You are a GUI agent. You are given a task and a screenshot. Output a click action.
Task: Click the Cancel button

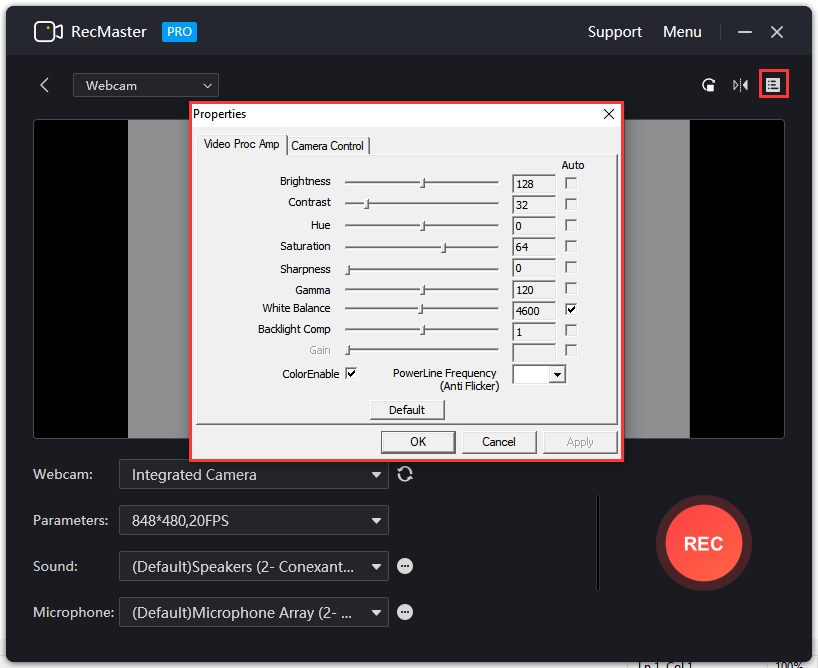coord(499,442)
